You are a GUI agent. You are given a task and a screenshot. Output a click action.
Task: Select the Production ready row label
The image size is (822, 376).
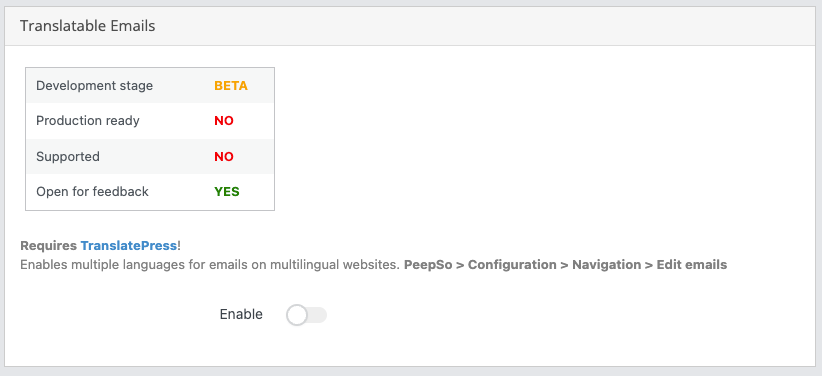point(88,121)
